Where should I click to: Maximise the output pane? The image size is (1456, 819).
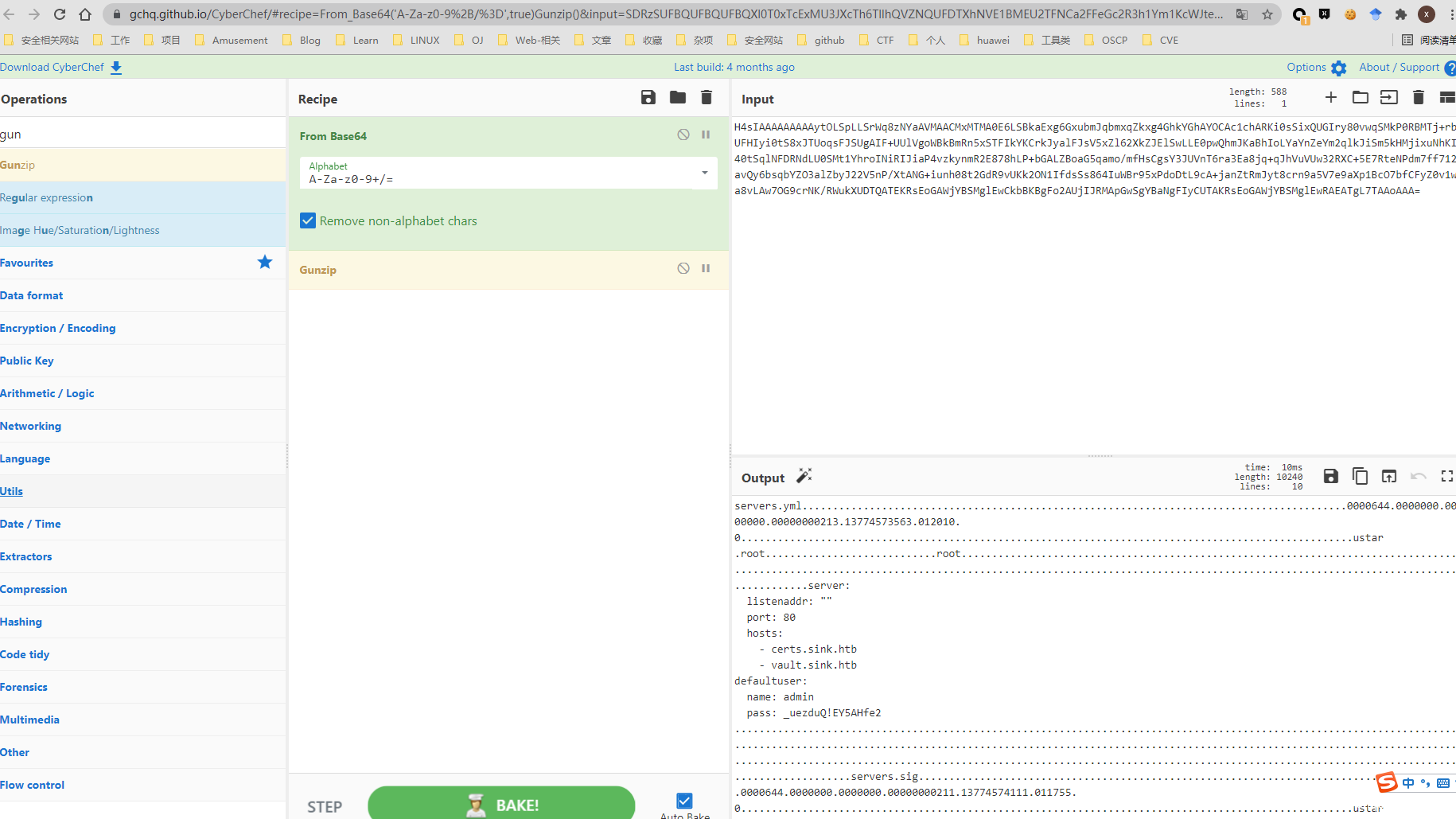1446,476
